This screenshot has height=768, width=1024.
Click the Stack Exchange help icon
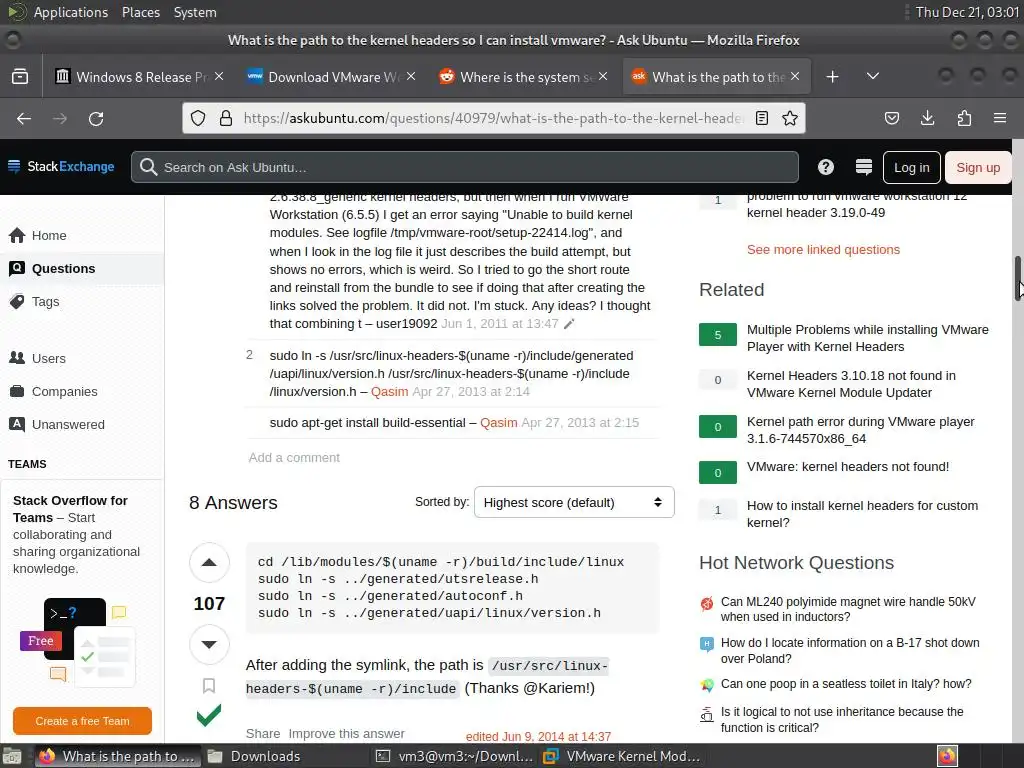[825, 167]
